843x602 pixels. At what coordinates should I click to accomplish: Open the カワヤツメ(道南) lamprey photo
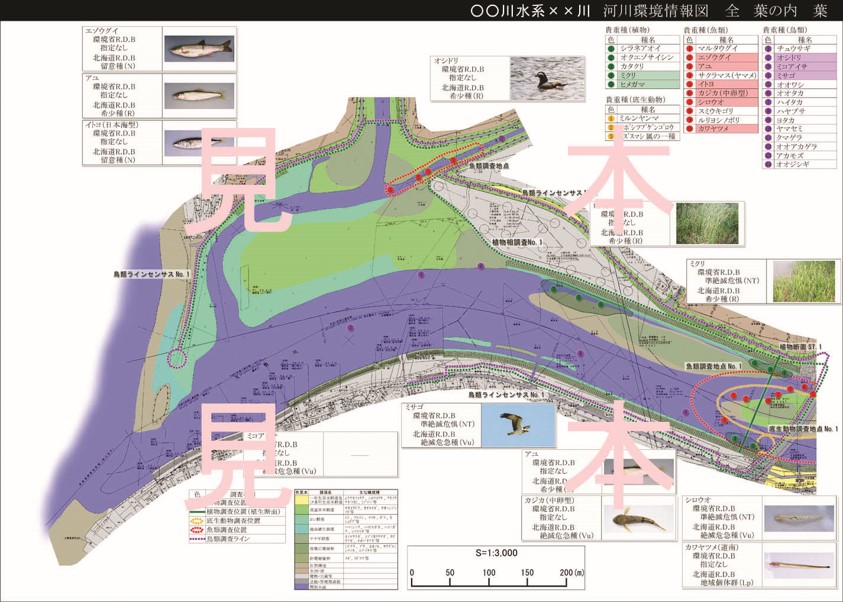click(x=798, y=565)
